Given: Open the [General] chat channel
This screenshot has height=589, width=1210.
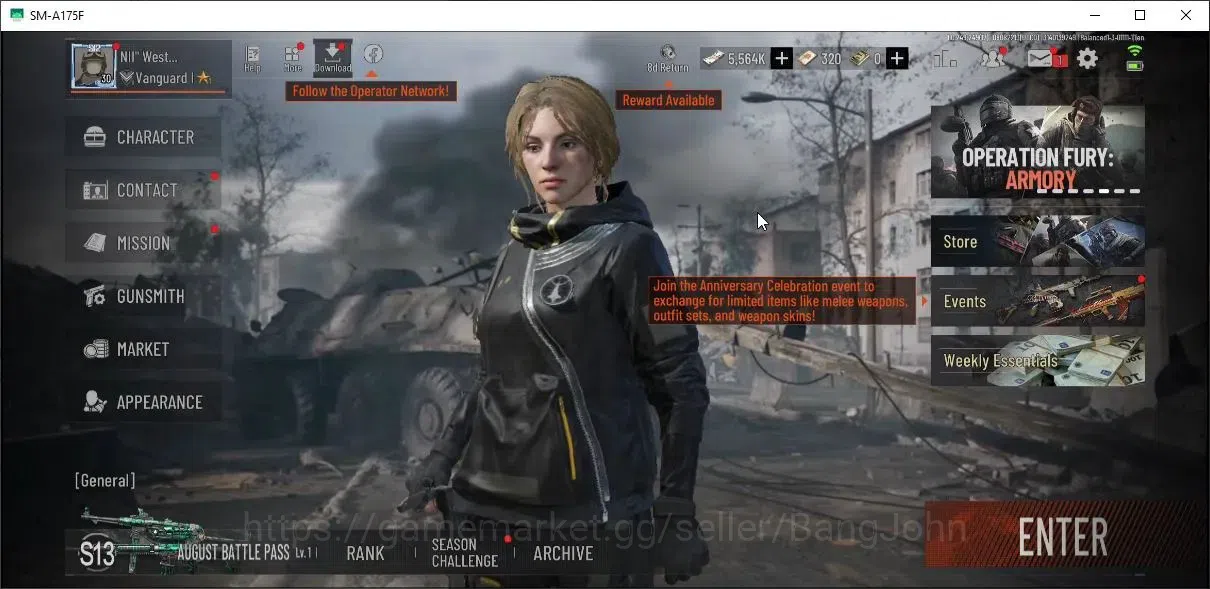Looking at the screenshot, I should 105,481.
